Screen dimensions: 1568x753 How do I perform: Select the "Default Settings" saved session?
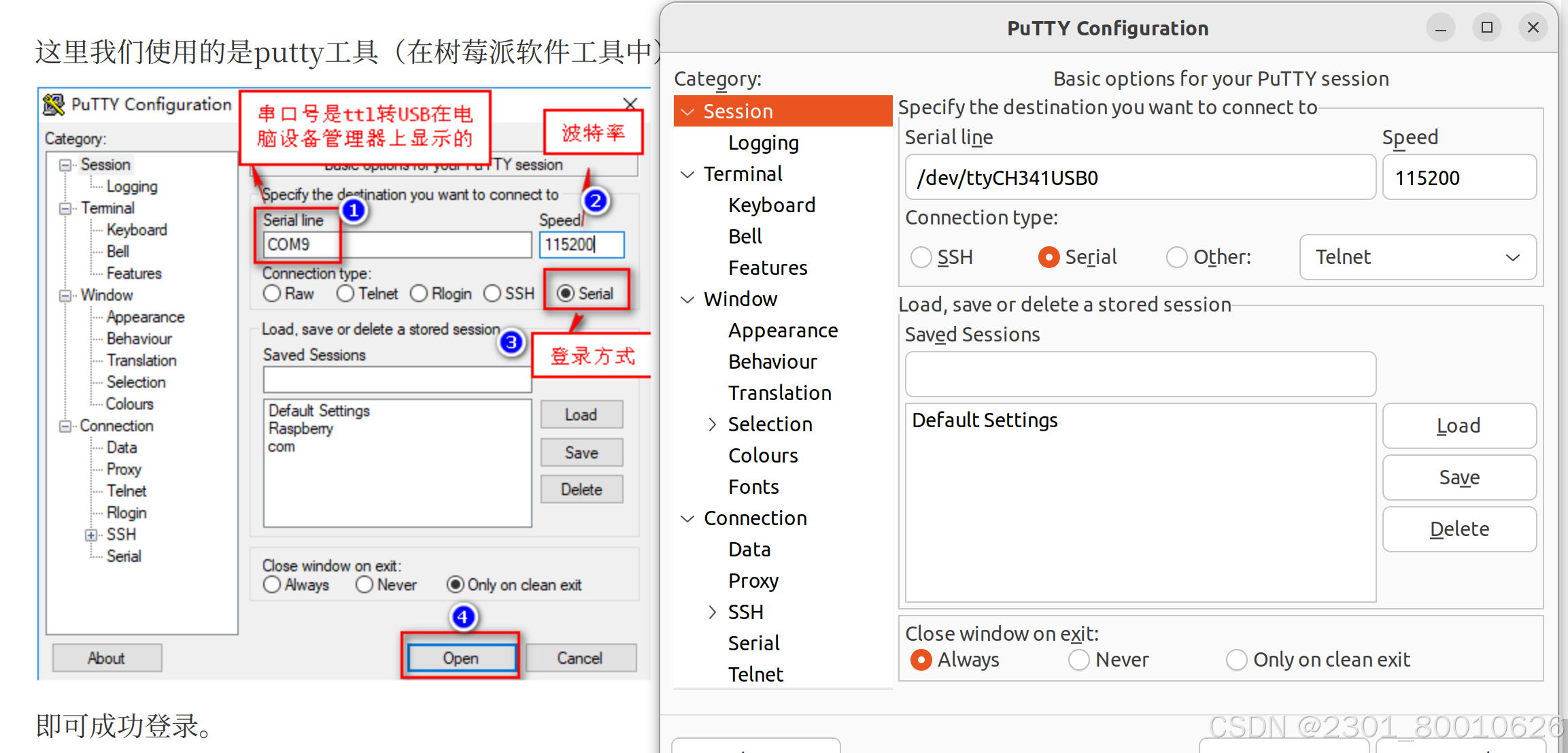click(985, 420)
